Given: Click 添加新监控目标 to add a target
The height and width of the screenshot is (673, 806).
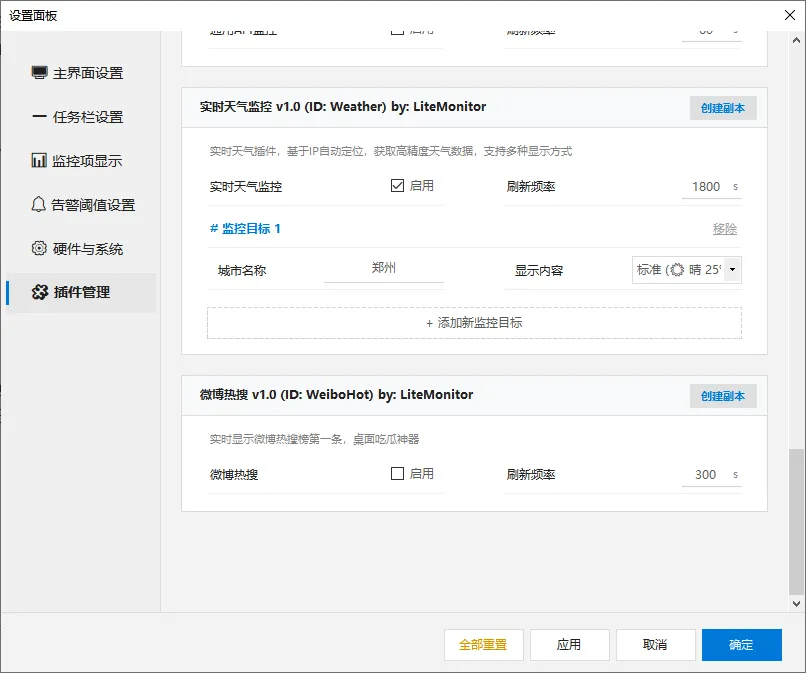Looking at the screenshot, I should click(x=474, y=322).
